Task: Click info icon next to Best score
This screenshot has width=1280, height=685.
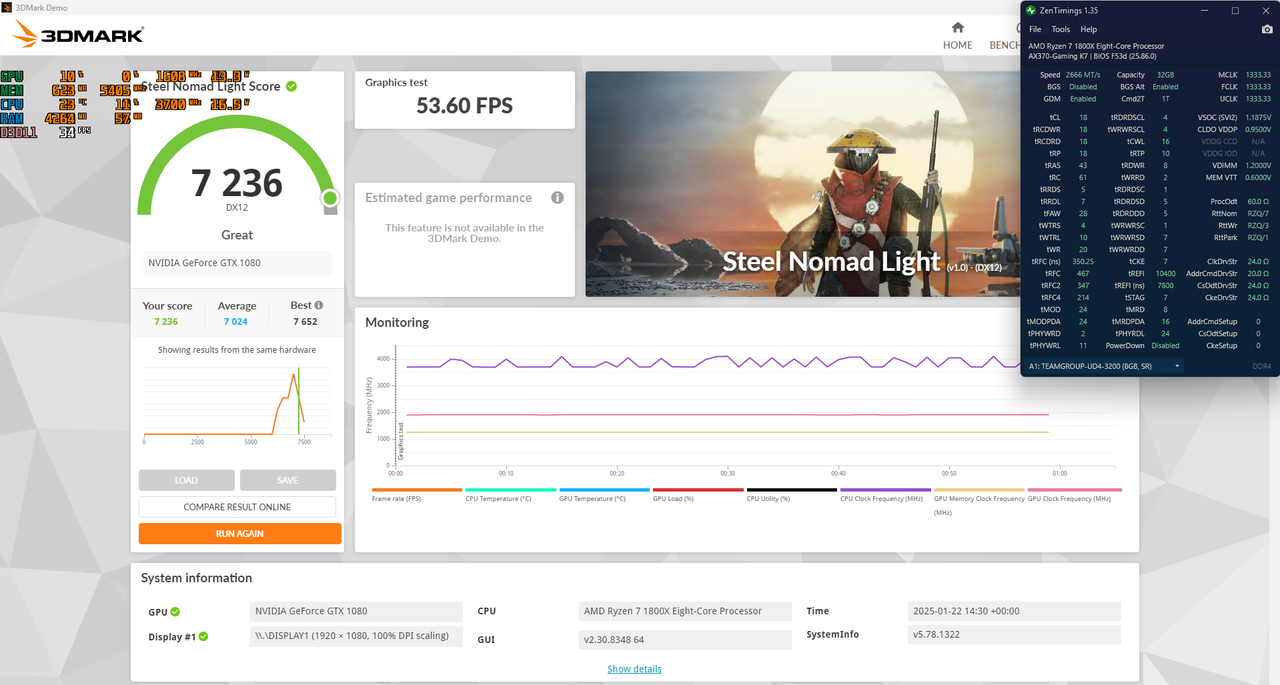Action: click(x=319, y=305)
